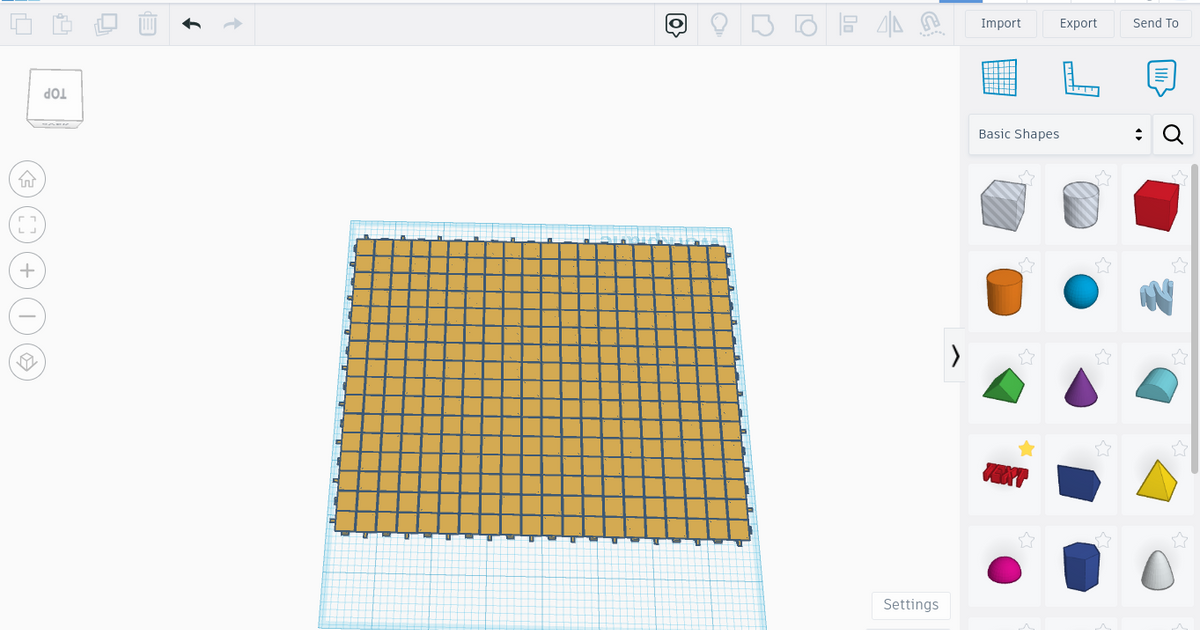Toggle show all hidden objects lightbulb

tap(720, 24)
